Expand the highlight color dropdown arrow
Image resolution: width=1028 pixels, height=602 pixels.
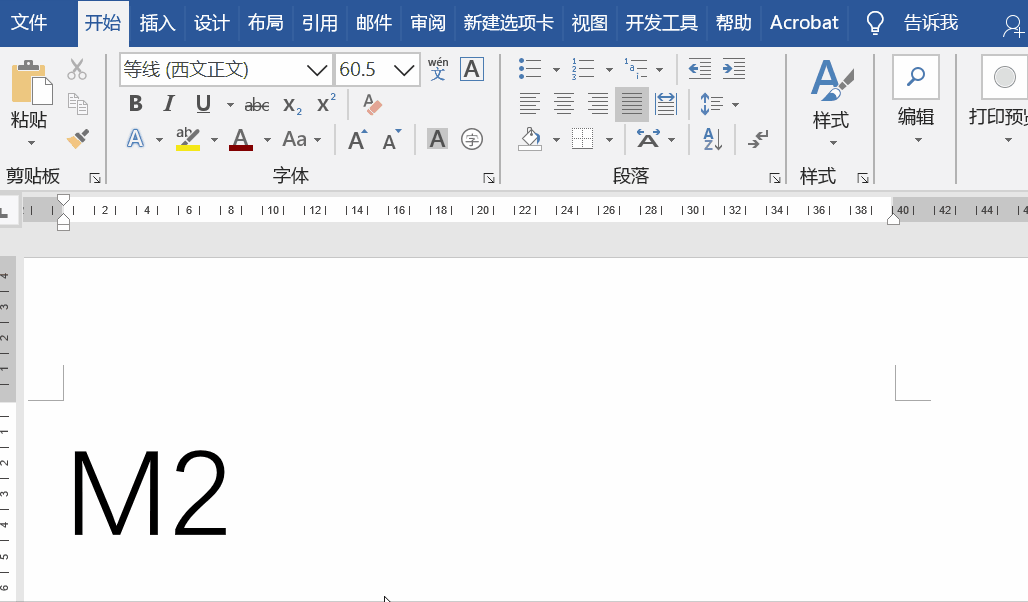(x=214, y=140)
